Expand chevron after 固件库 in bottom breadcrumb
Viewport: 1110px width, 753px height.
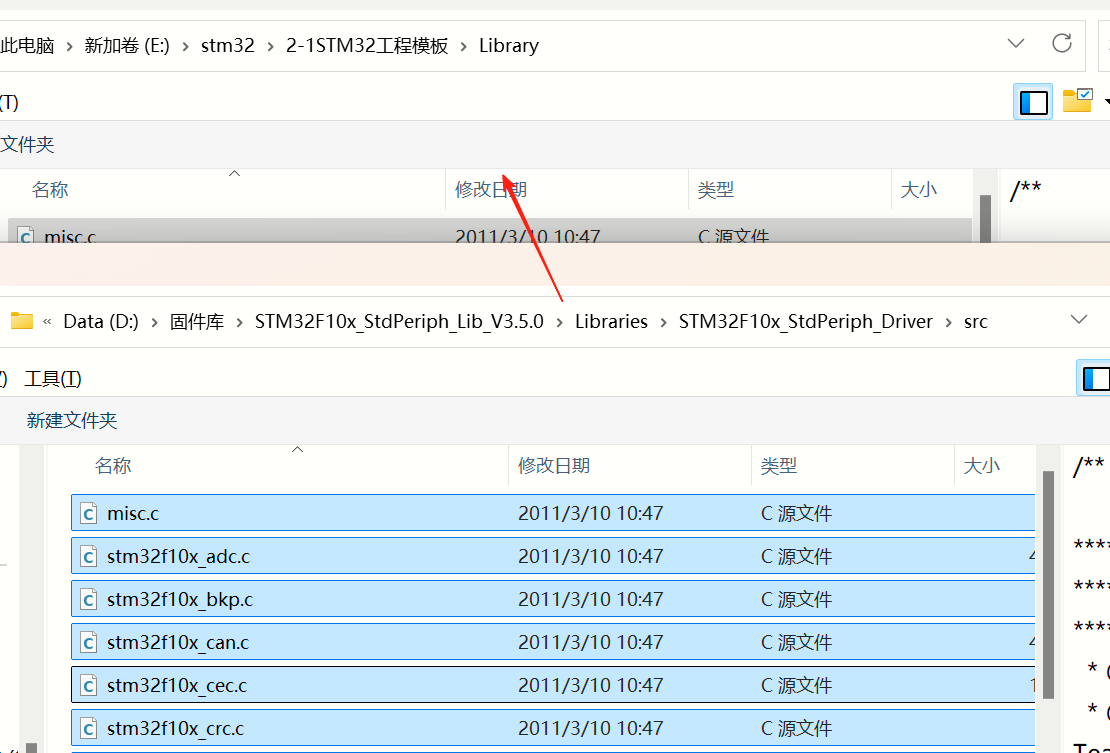point(239,323)
